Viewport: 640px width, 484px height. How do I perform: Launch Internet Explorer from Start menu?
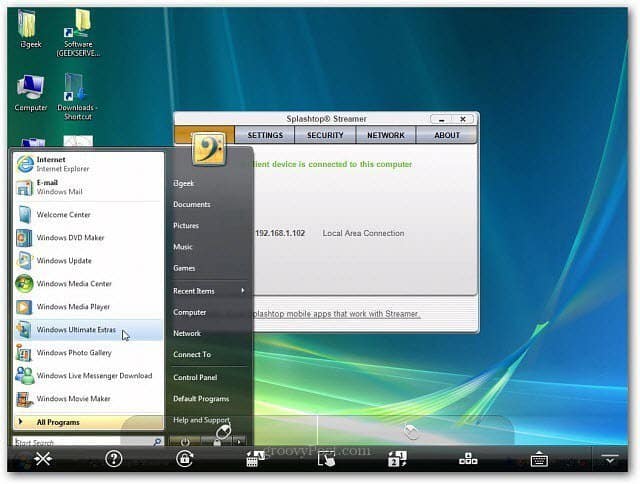pos(89,164)
